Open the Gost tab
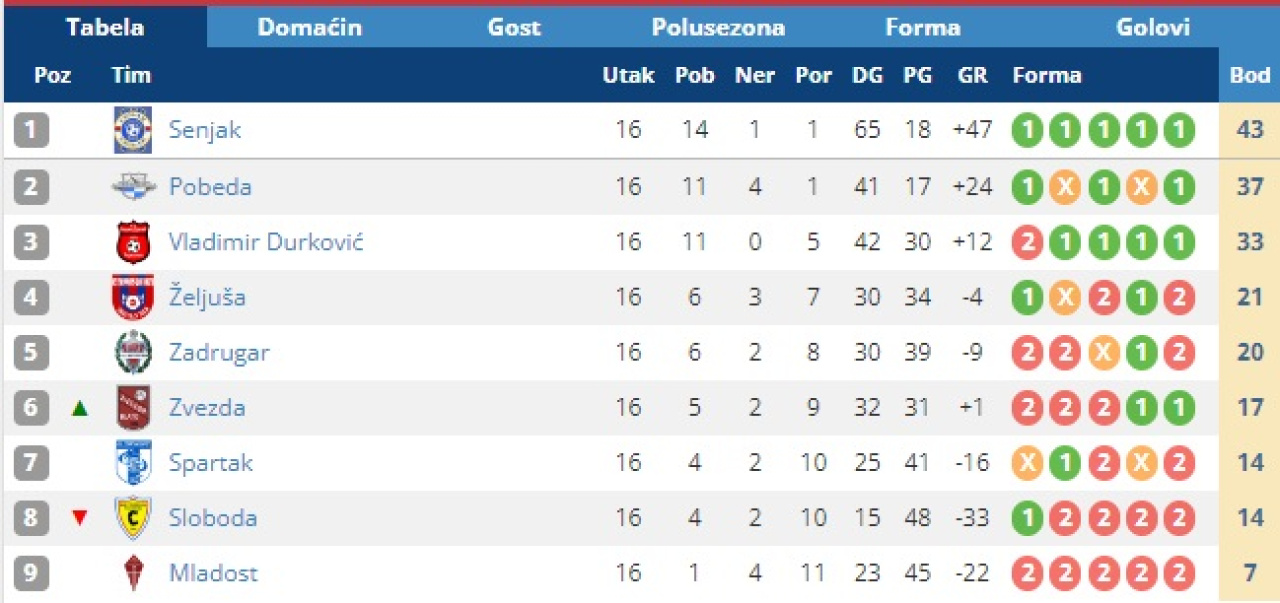This screenshot has width=1280, height=603. (514, 28)
